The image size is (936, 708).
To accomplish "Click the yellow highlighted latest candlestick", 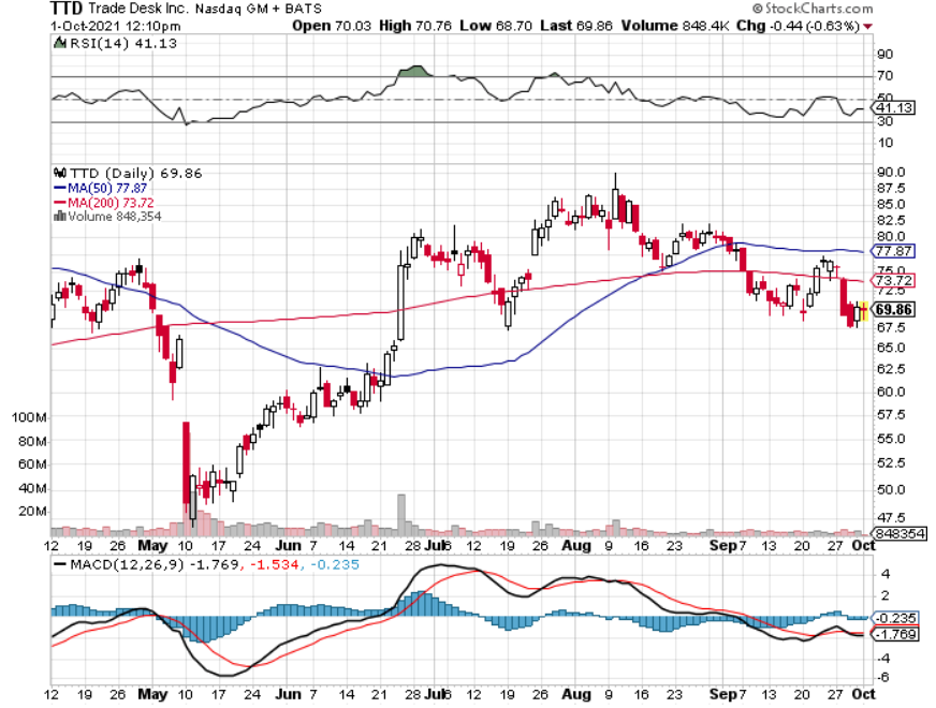I will coord(864,312).
